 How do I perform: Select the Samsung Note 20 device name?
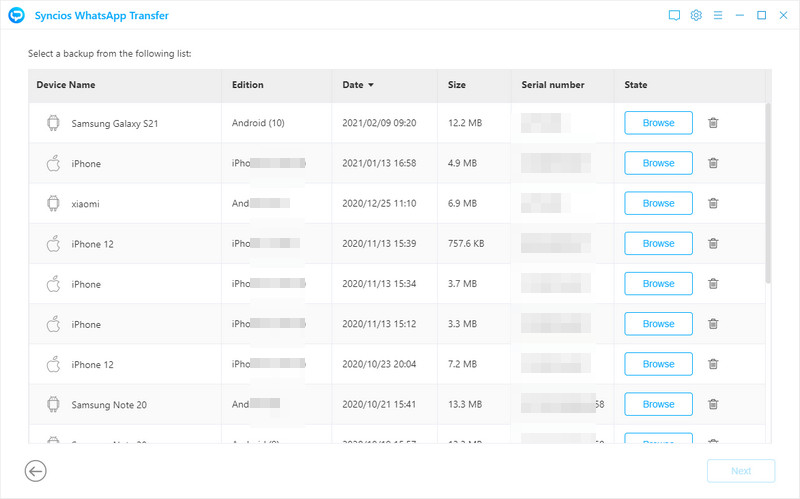(x=109, y=405)
